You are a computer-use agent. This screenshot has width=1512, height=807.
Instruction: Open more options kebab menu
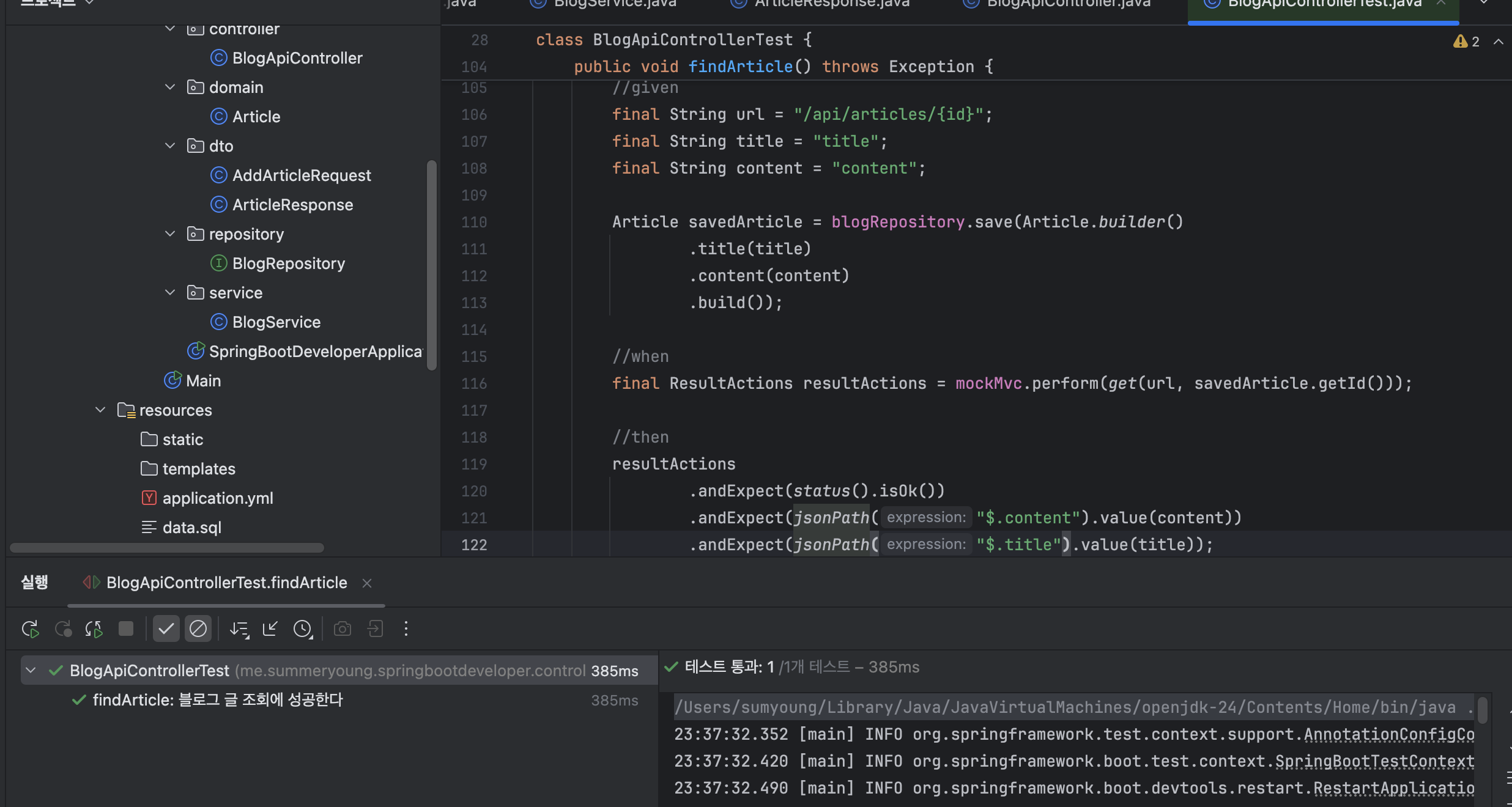tap(406, 628)
